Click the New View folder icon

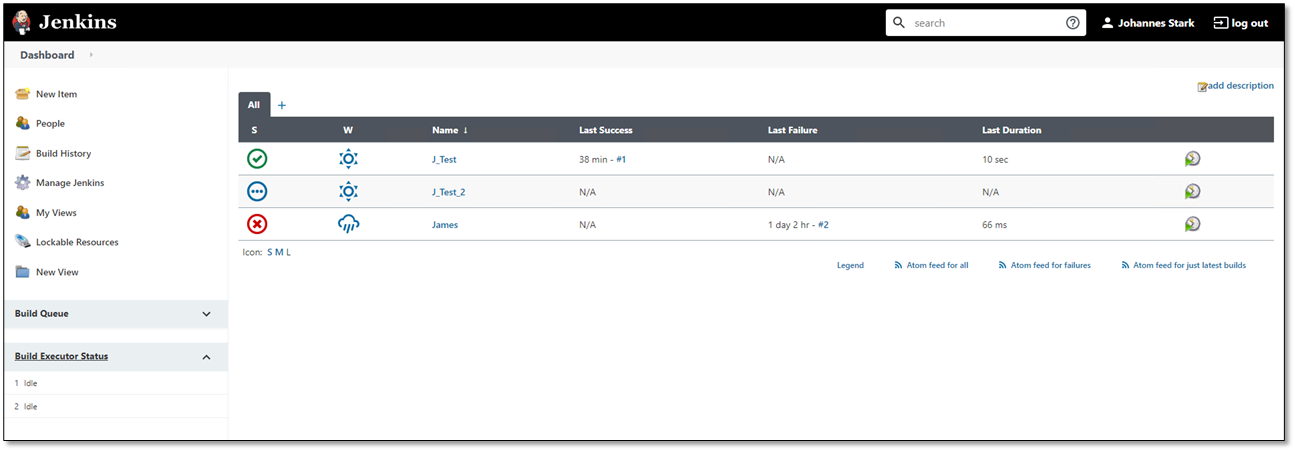click(x=22, y=272)
